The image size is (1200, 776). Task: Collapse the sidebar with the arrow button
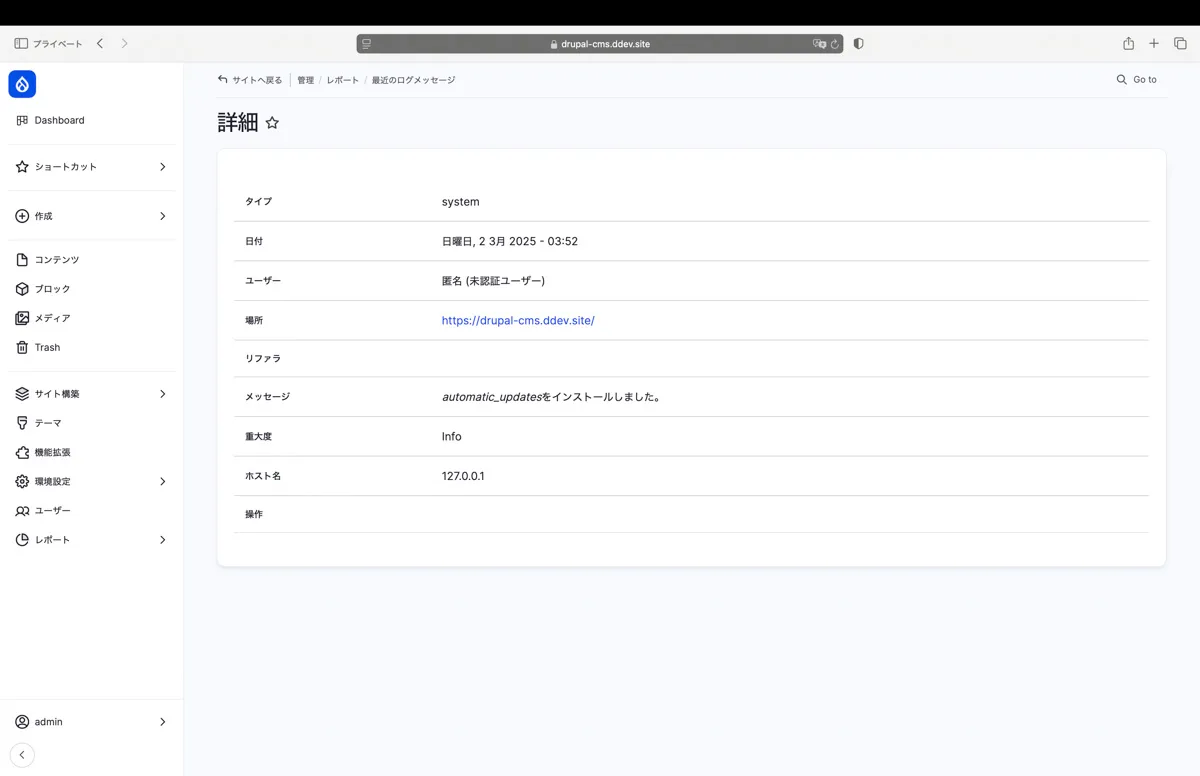click(x=22, y=755)
